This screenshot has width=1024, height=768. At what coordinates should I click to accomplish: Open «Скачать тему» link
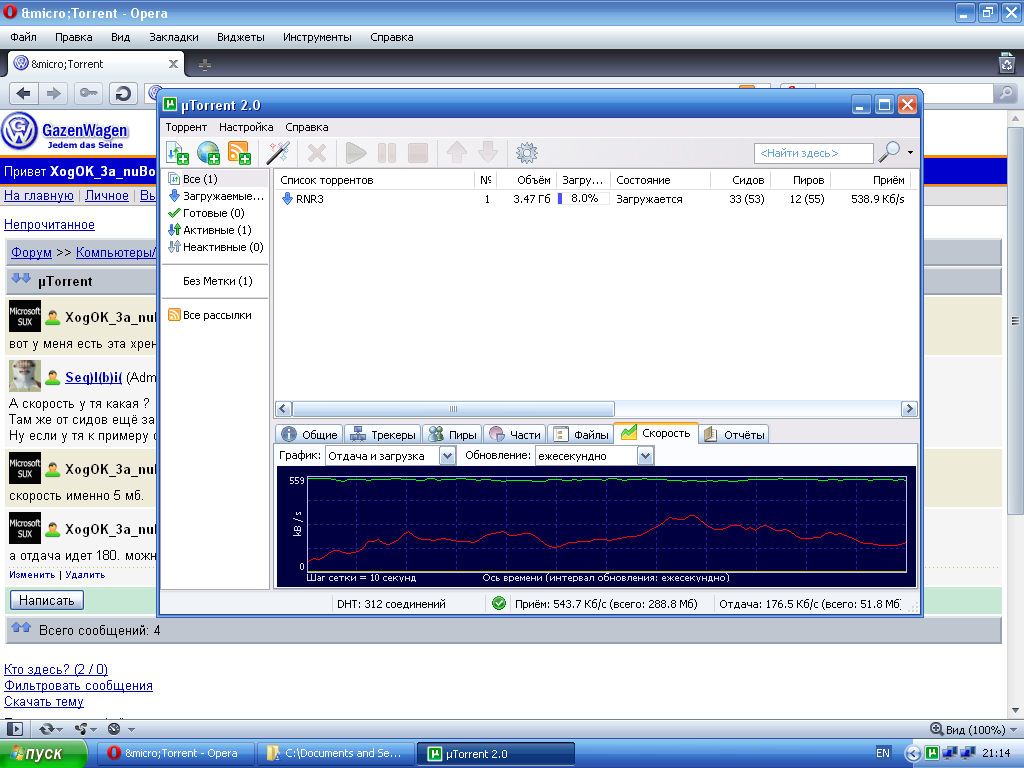(44, 702)
